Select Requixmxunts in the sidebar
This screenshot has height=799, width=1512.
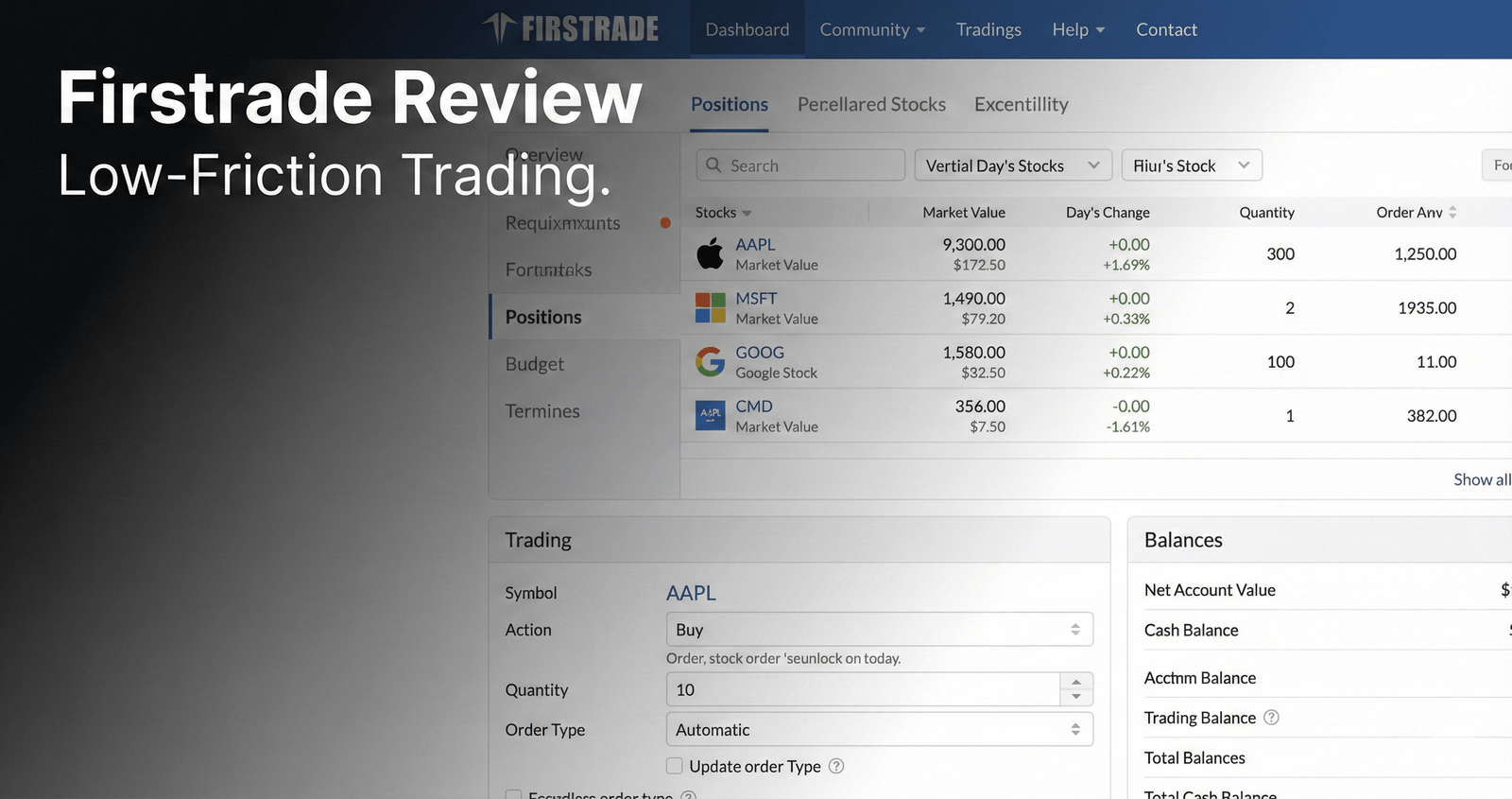click(x=563, y=223)
